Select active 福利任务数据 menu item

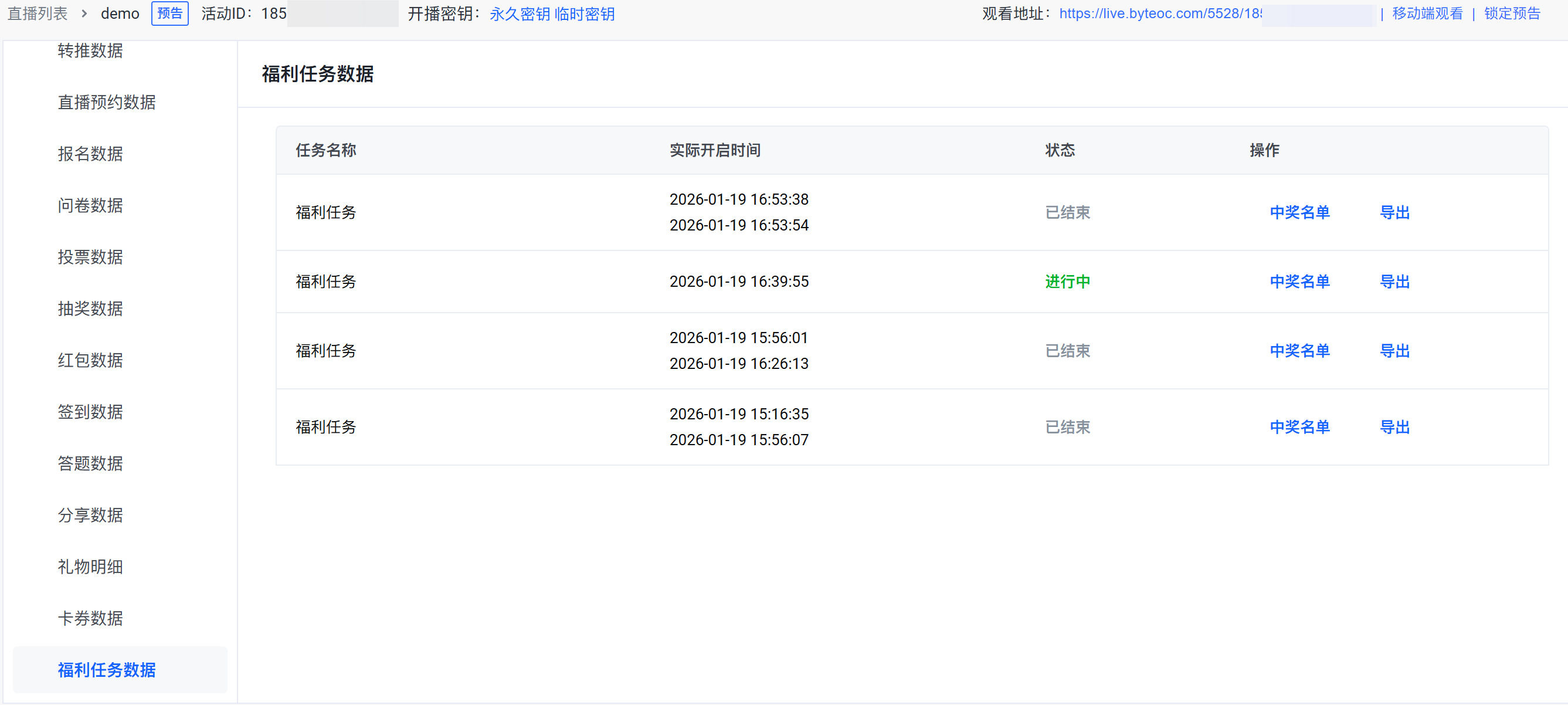[107, 670]
